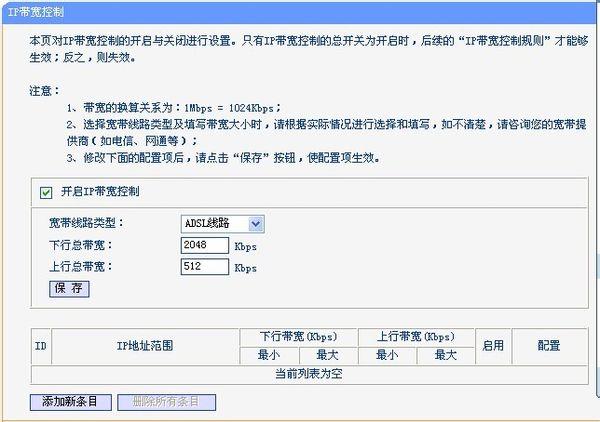The height and width of the screenshot is (422, 600).
Task: Click the 上行总带宽 field showing 512
Action: click(206, 267)
